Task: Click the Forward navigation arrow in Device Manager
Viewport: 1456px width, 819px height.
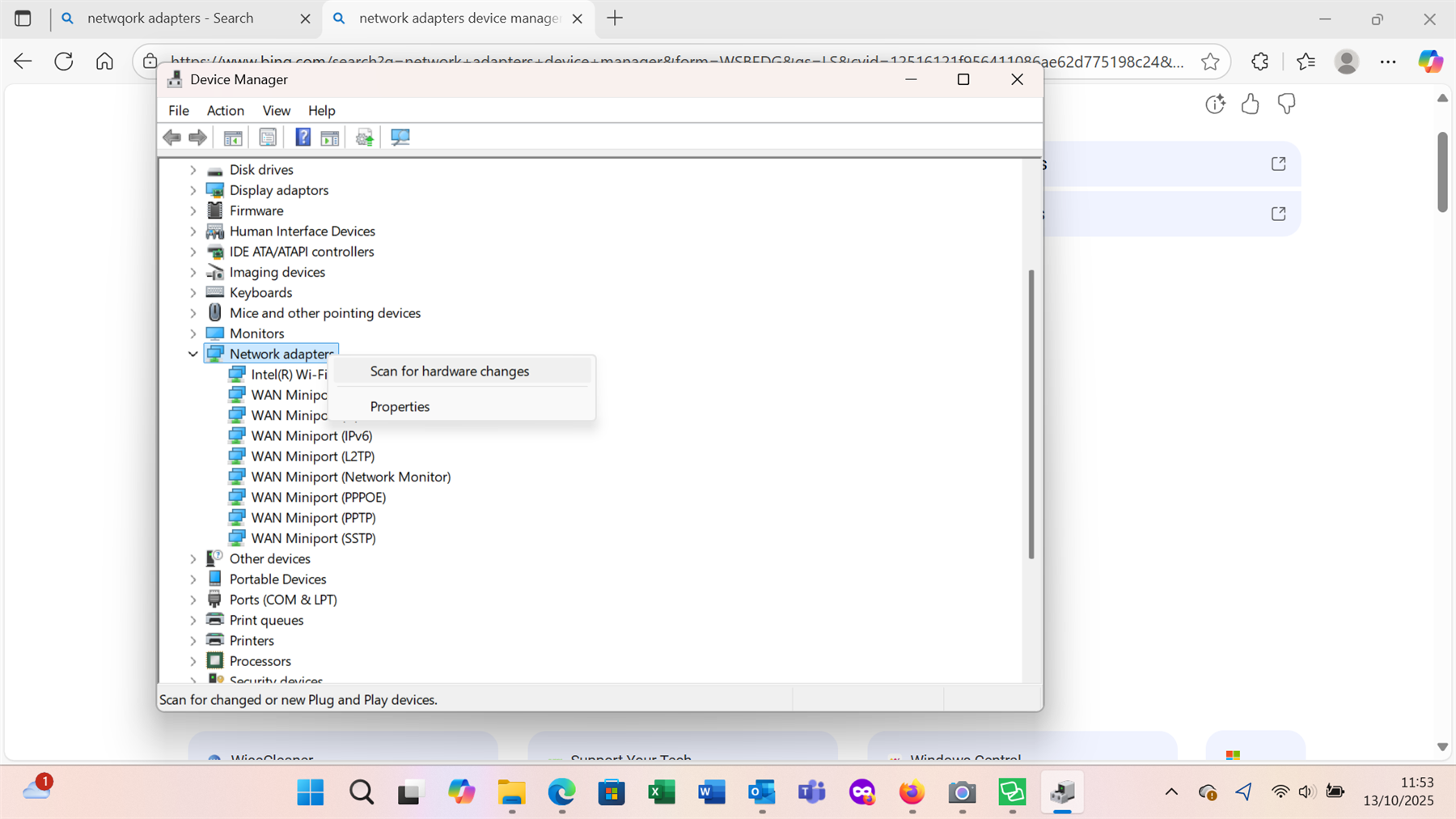Action: tap(197, 137)
